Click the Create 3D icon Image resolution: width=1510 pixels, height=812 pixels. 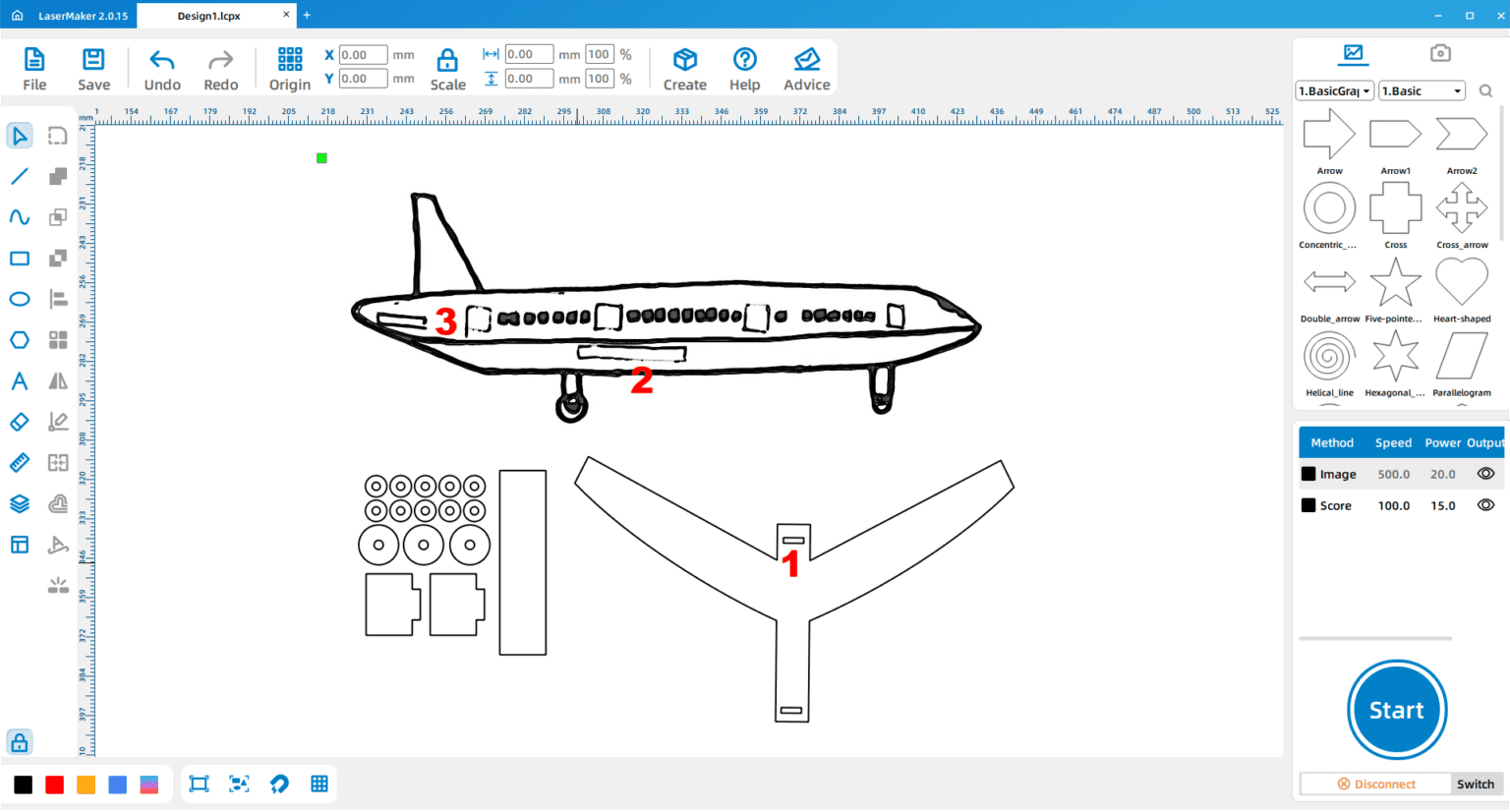point(684,67)
